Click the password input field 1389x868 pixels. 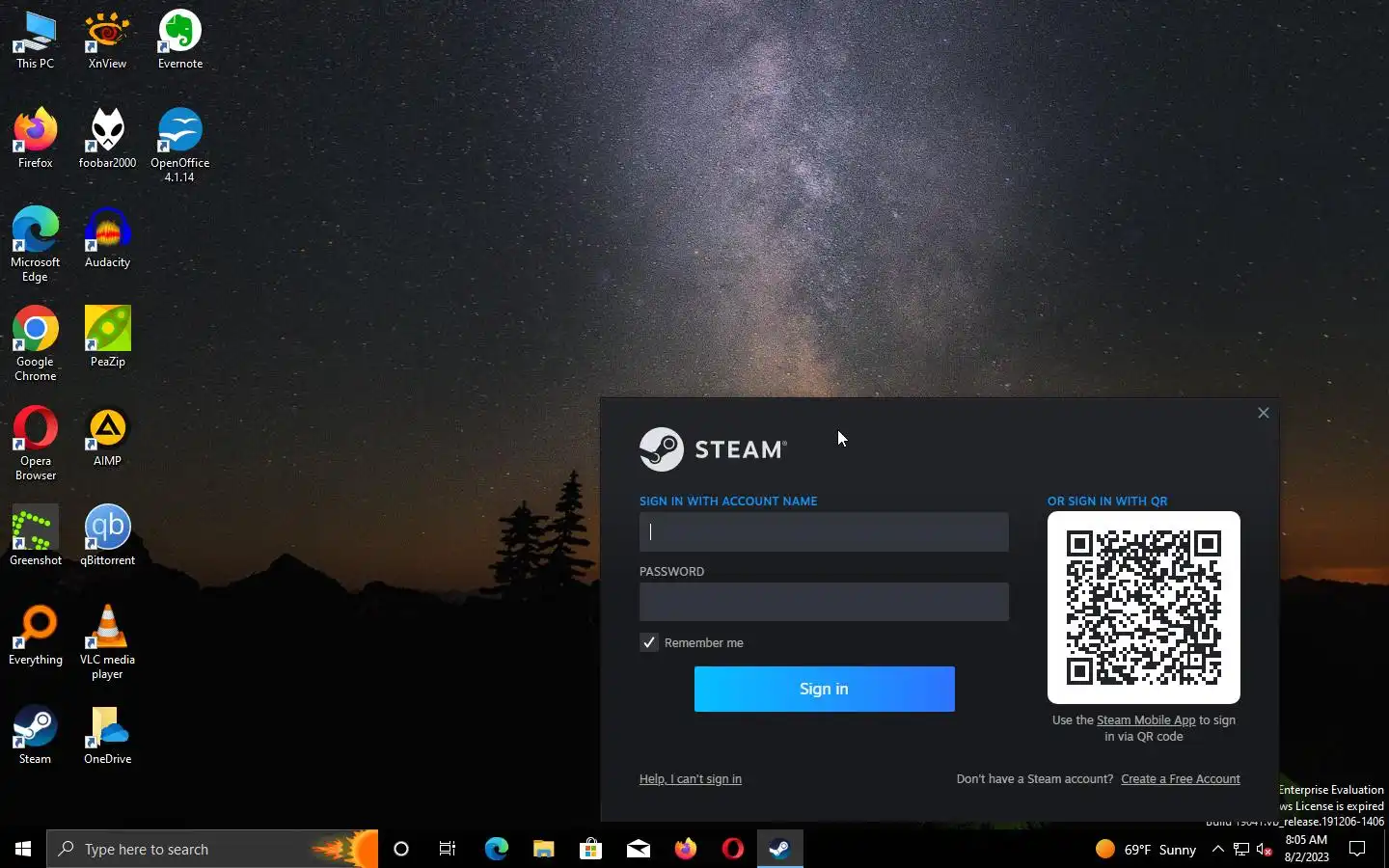(824, 602)
